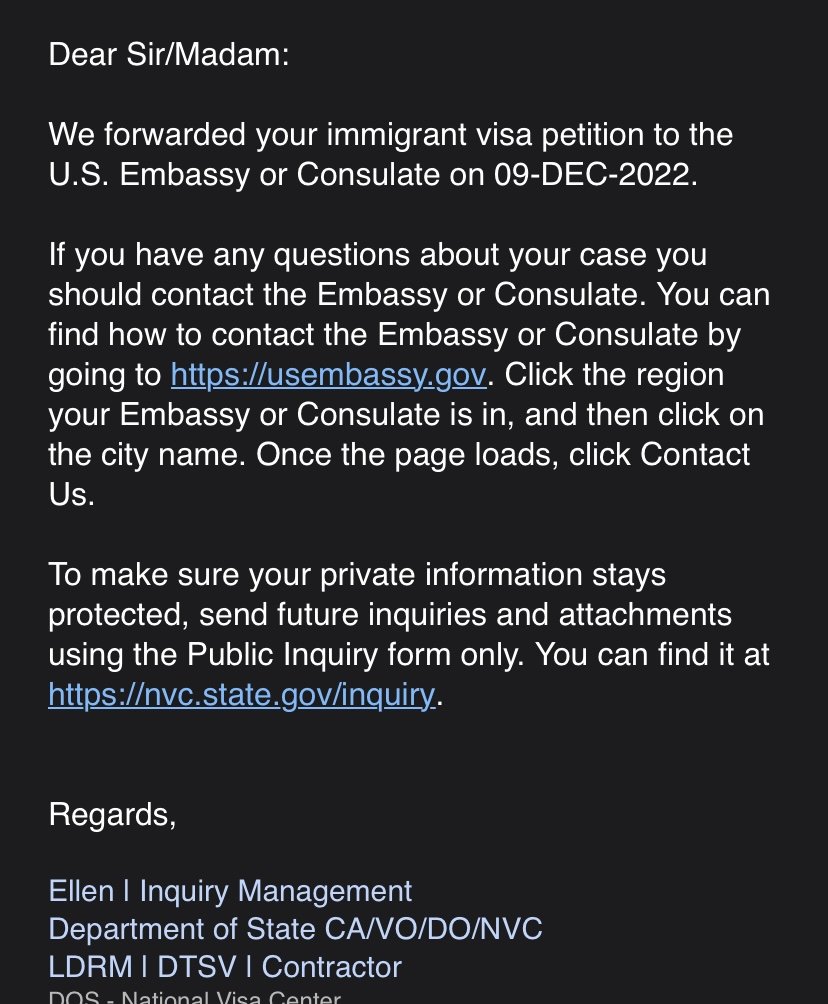Click "LDRM" in the signature line

tap(91, 967)
